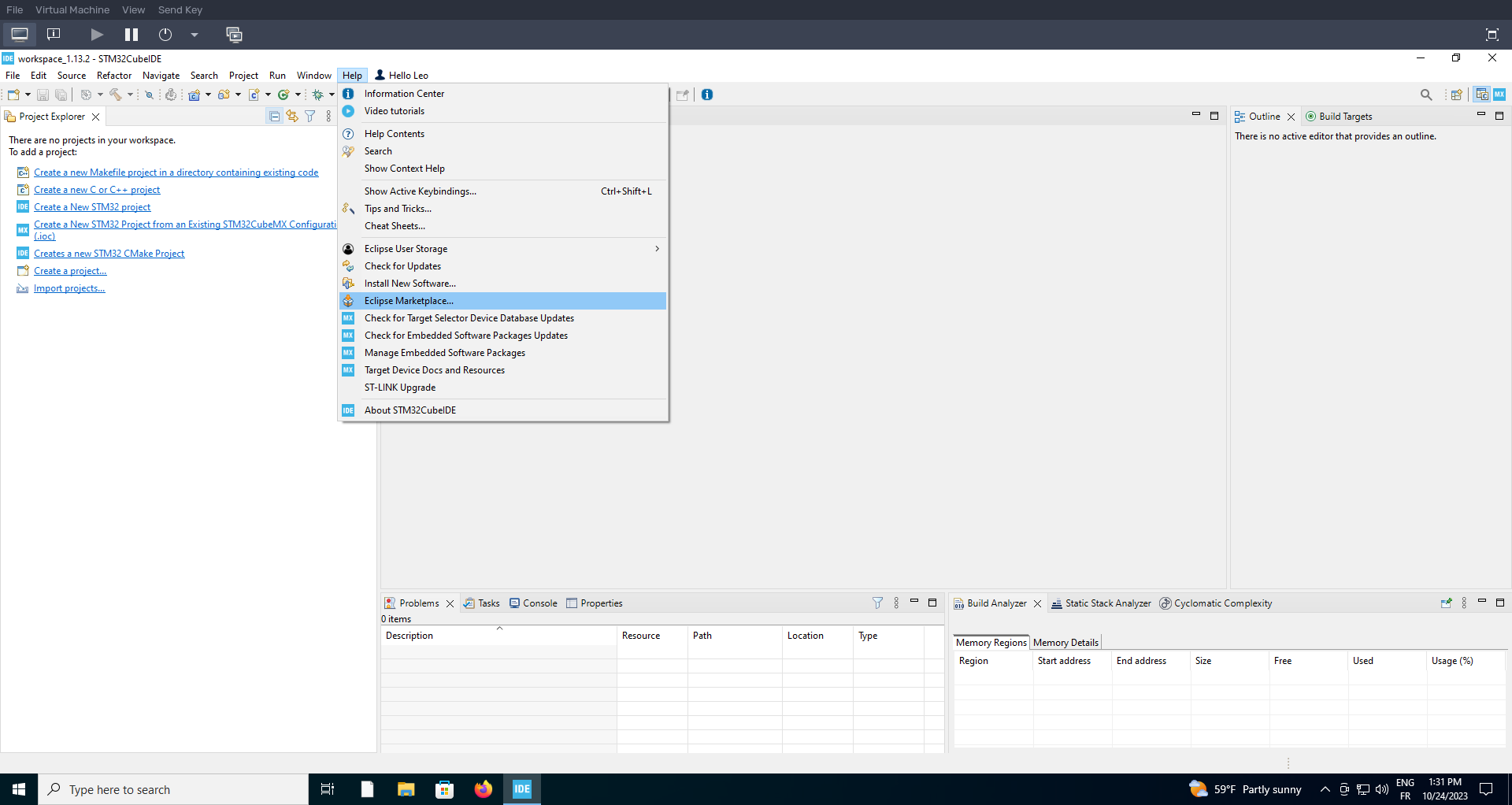Click the Project Explorer filter funnel icon
Image resolution: width=1512 pixels, height=805 pixels.
pyautogui.click(x=310, y=117)
